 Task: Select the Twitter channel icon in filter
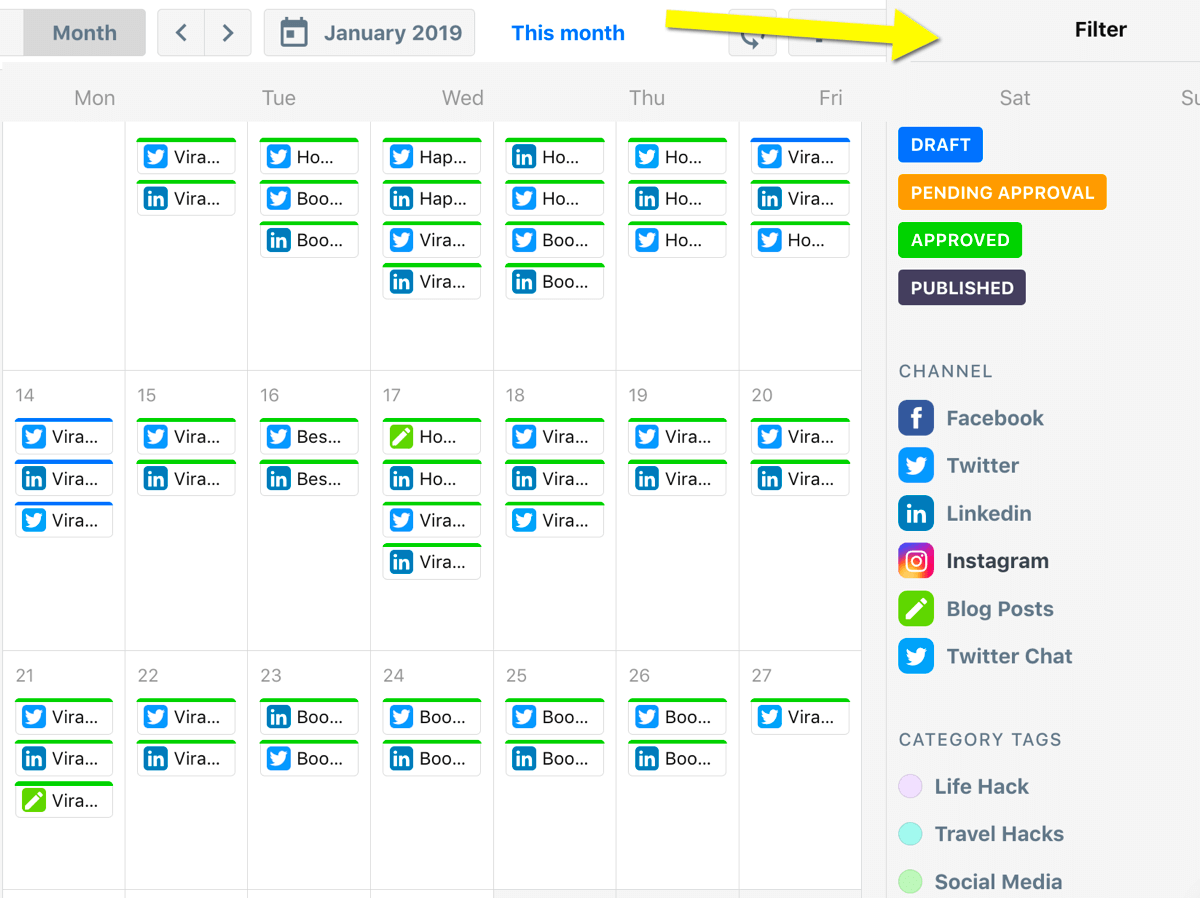pyautogui.click(x=916, y=465)
